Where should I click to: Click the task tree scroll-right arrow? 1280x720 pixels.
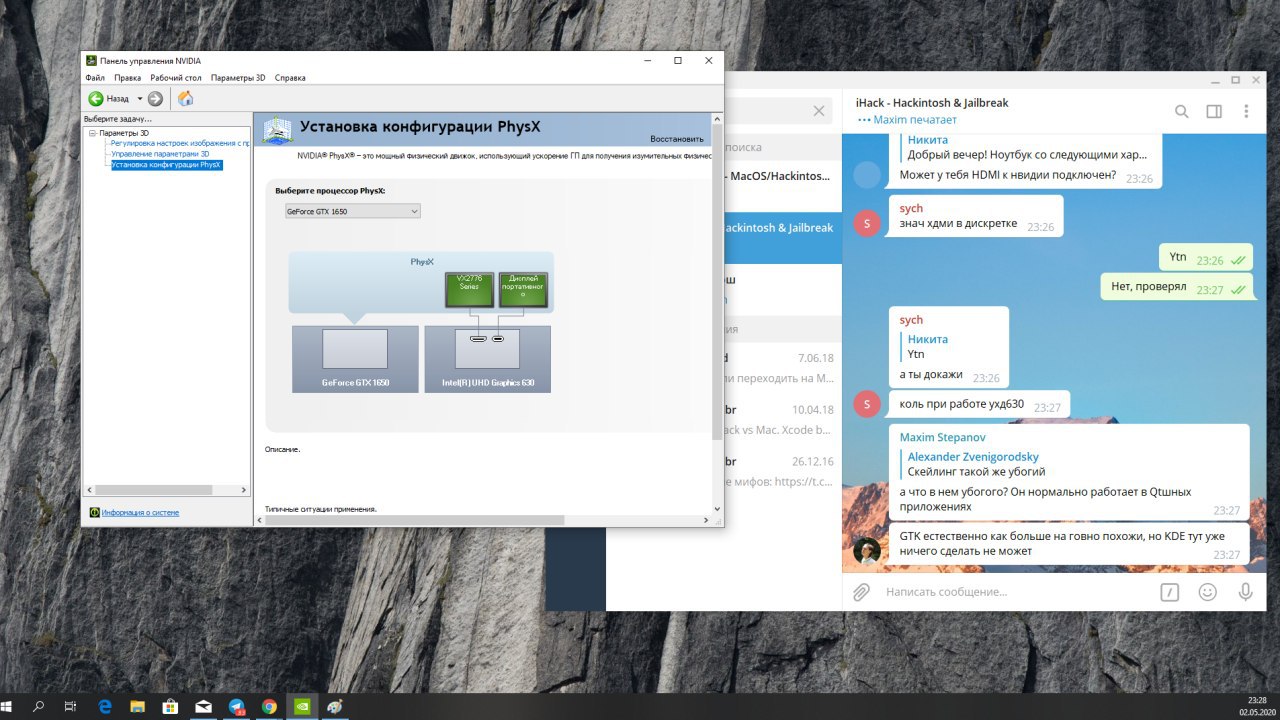pyautogui.click(x=244, y=490)
